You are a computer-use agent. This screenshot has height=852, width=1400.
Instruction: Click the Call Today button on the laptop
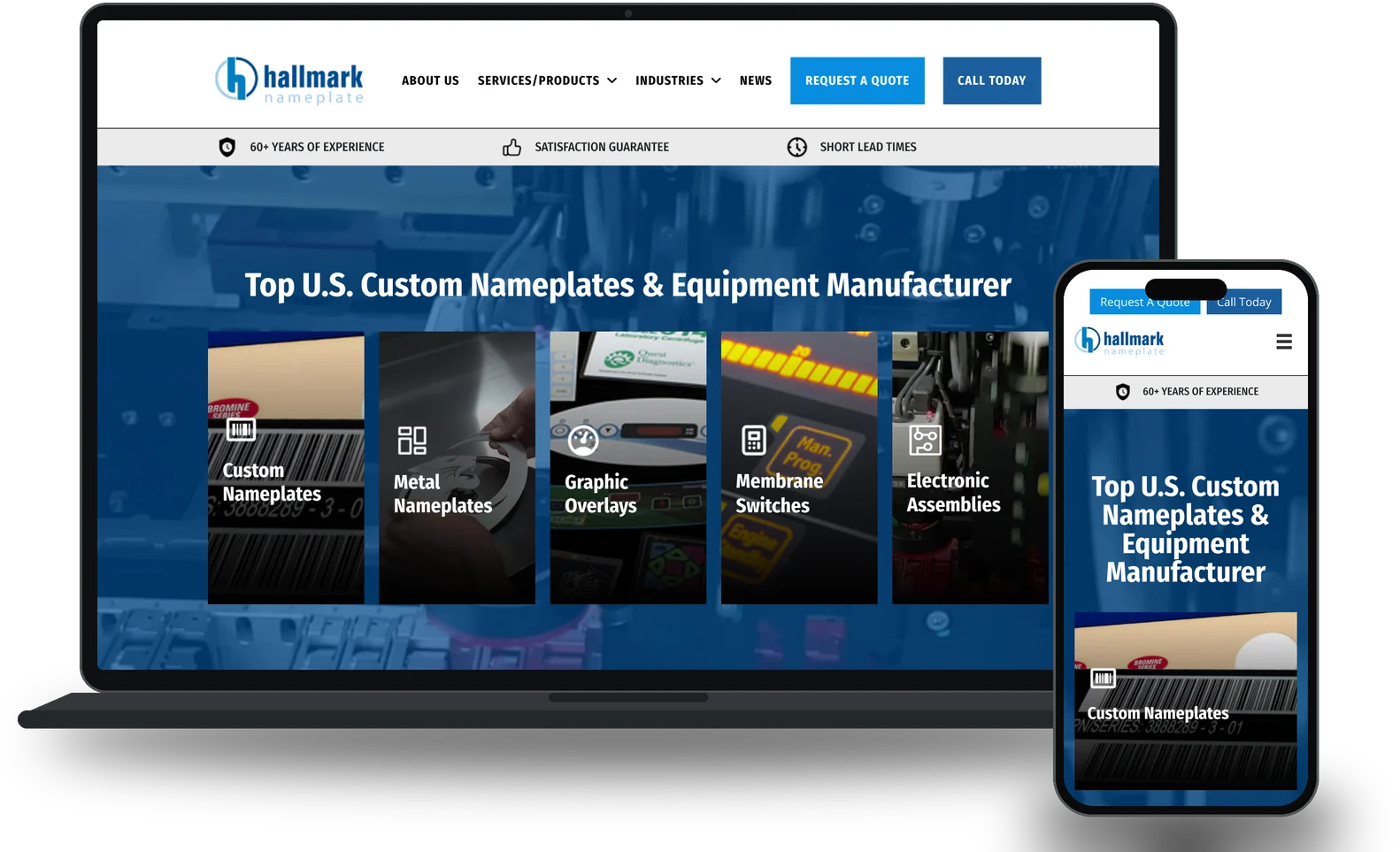tap(992, 81)
